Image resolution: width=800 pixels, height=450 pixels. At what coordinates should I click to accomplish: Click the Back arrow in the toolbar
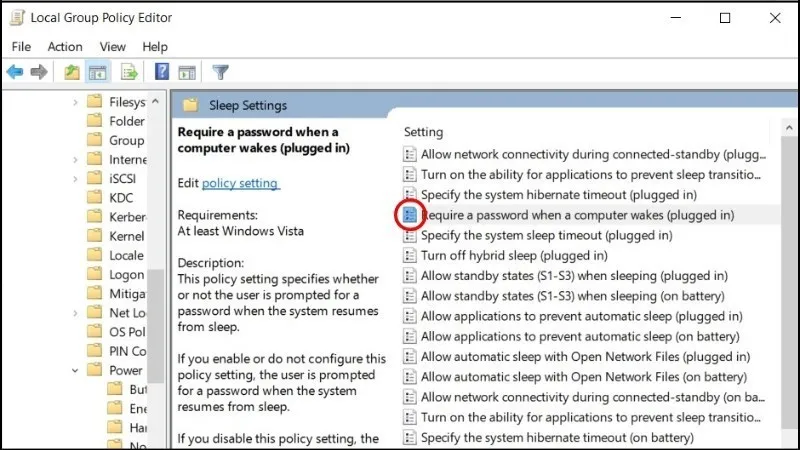[15, 72]
